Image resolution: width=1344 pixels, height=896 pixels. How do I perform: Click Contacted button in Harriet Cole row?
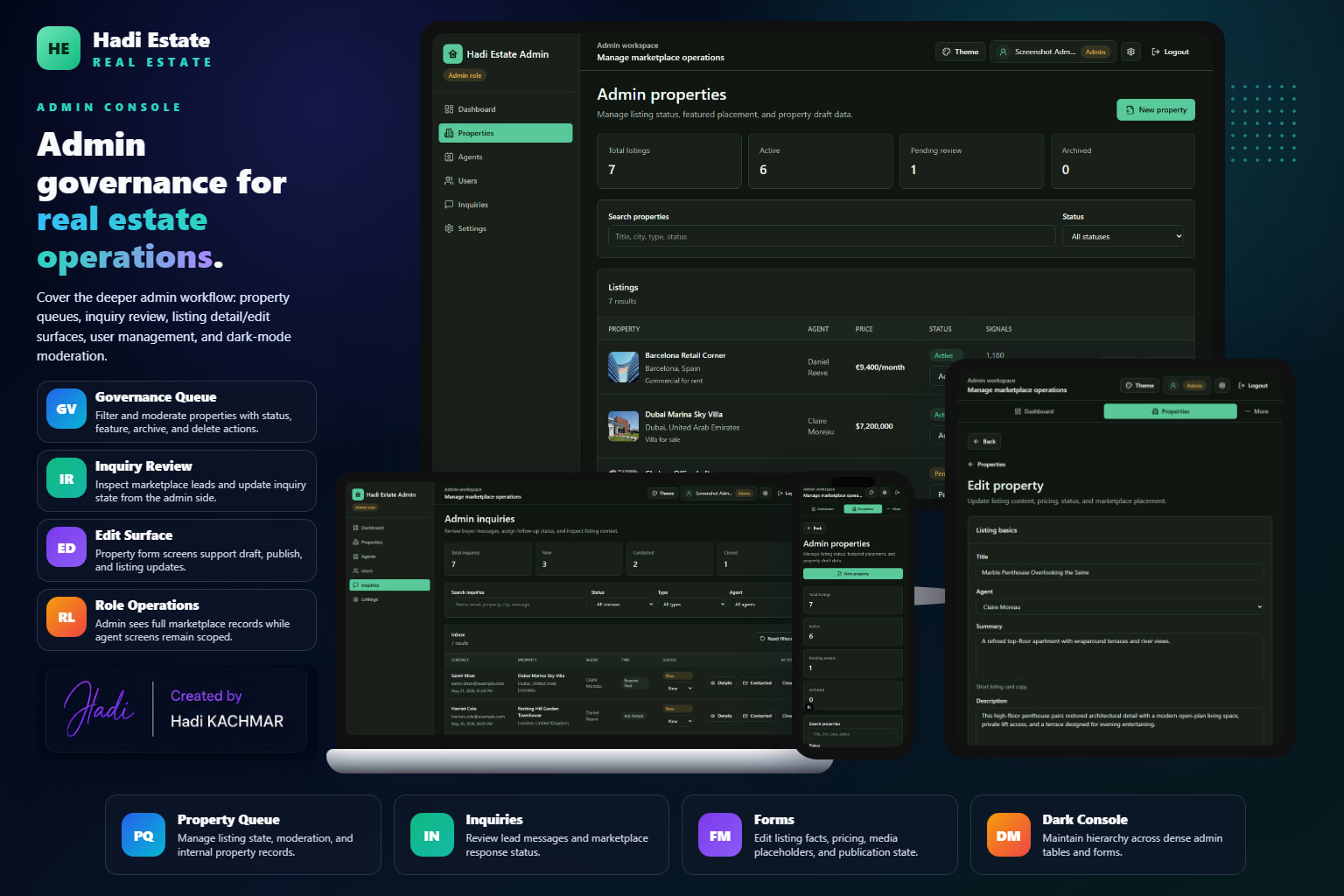(x=757, y=716)
